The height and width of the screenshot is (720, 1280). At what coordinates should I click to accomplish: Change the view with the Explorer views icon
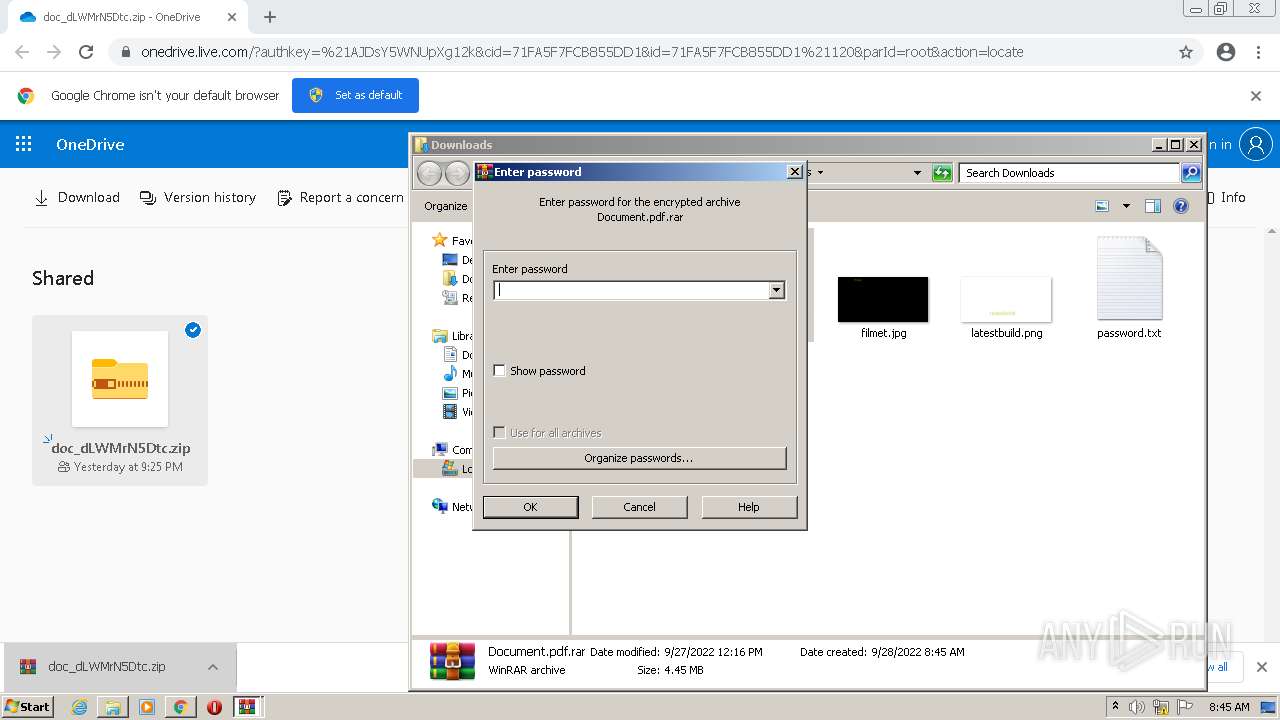[x=1102, y=206]
